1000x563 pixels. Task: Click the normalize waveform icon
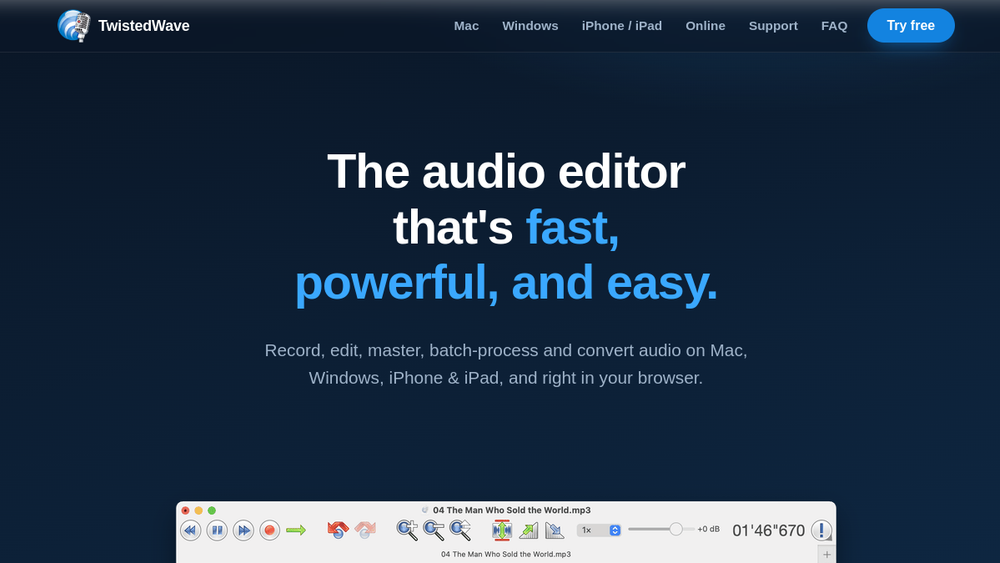click(x=502, y=530)
